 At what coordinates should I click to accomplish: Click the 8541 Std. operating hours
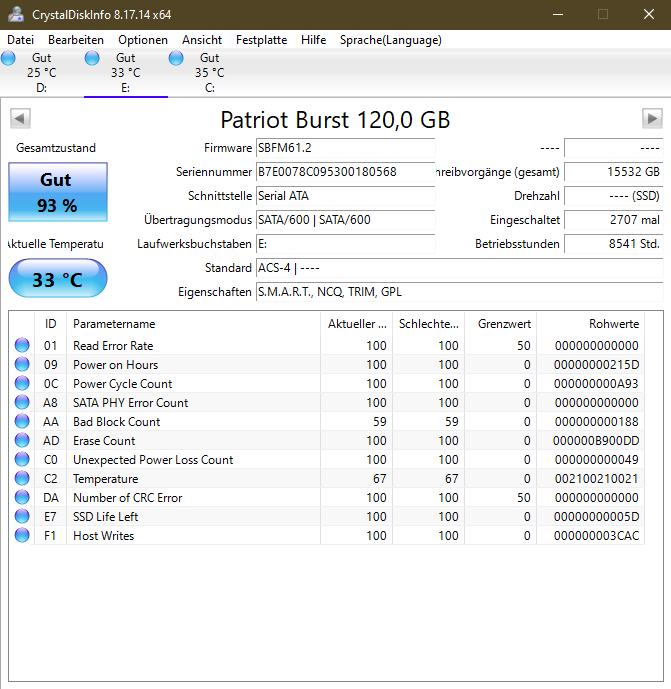[613, 244]
